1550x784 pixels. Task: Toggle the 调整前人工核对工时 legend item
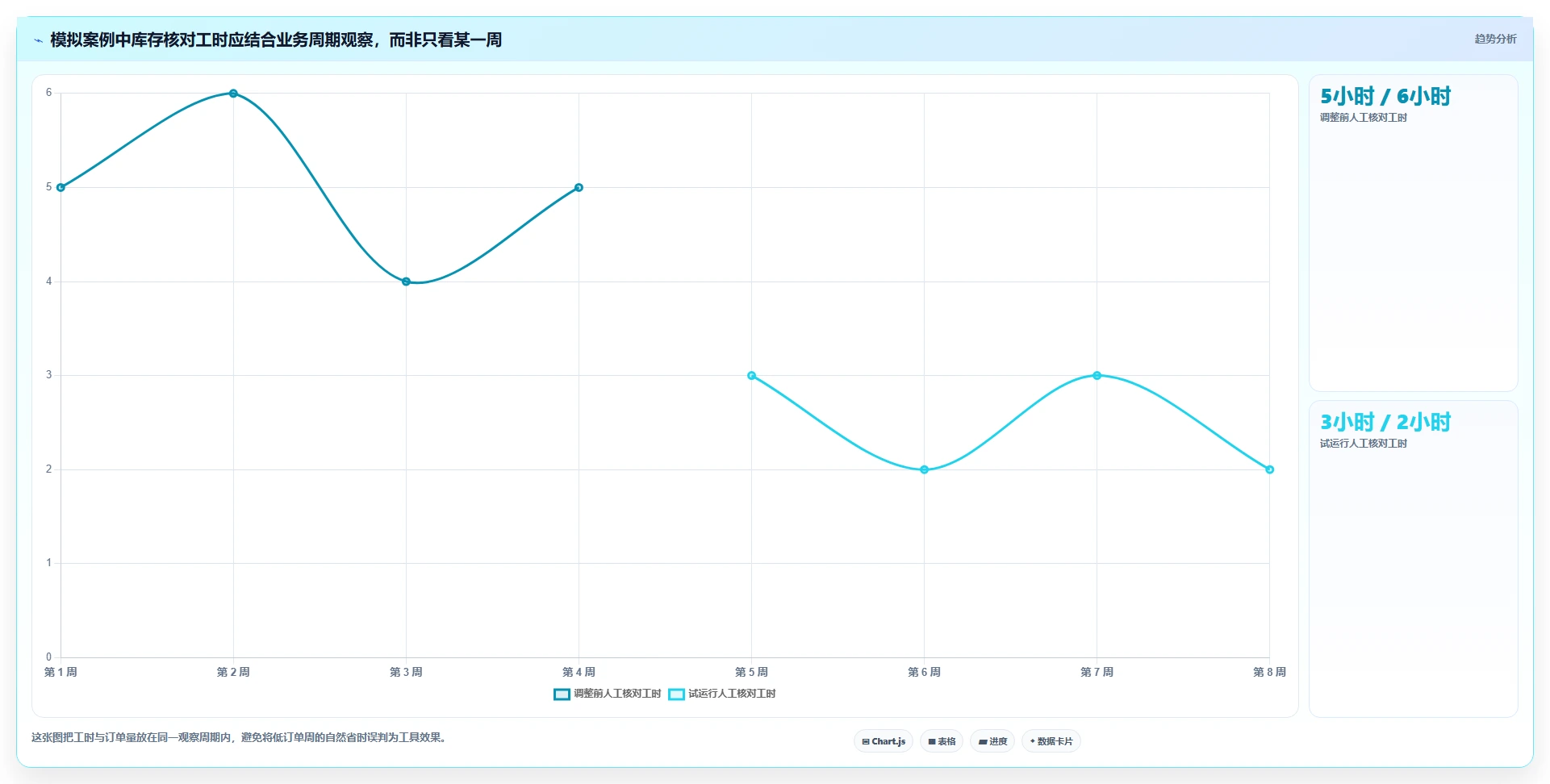click(x=608, y=694)
